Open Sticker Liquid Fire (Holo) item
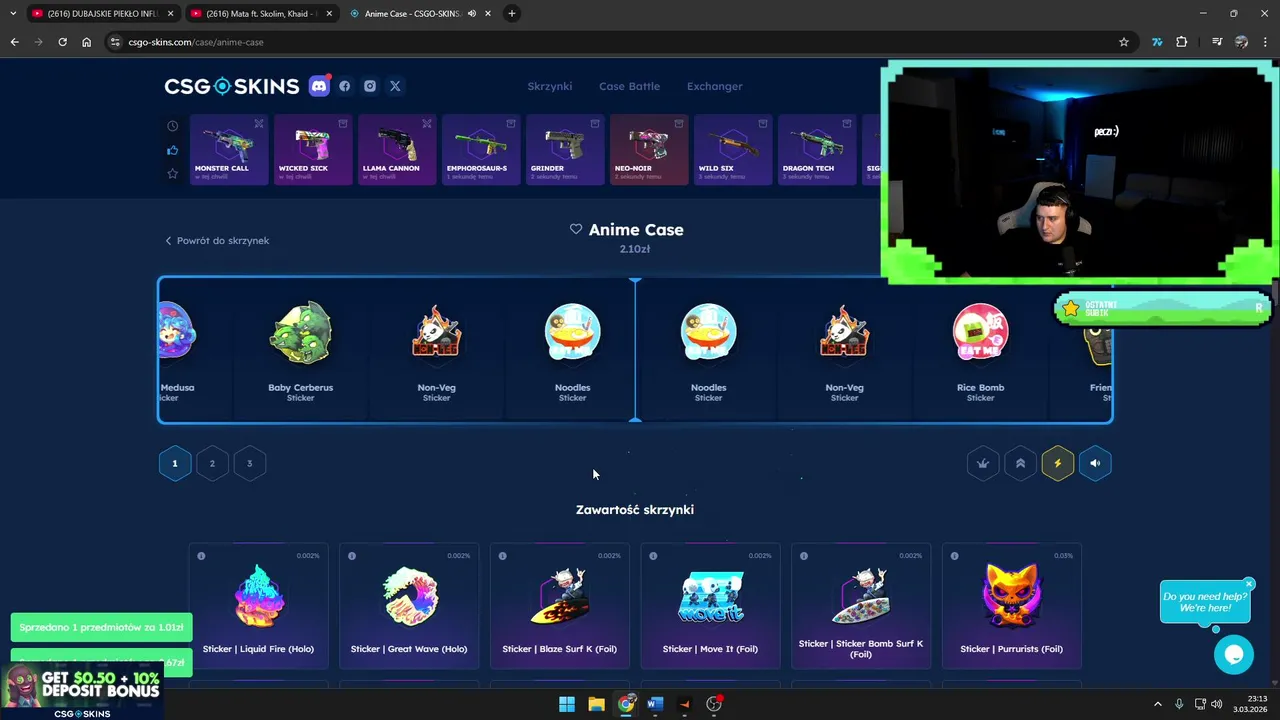Viewport: 1280px width, 720px height. coord(258,606)
